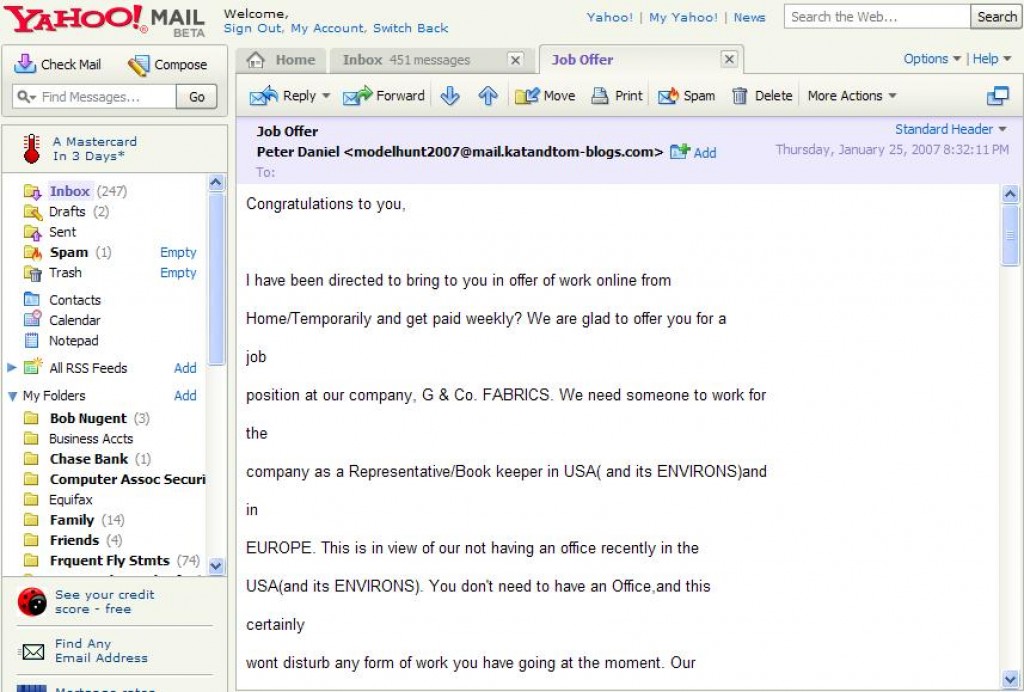Viewport: 1024px width, 692px height.
Task: Open the Chase Bank folder
Action: pos(89,459)
